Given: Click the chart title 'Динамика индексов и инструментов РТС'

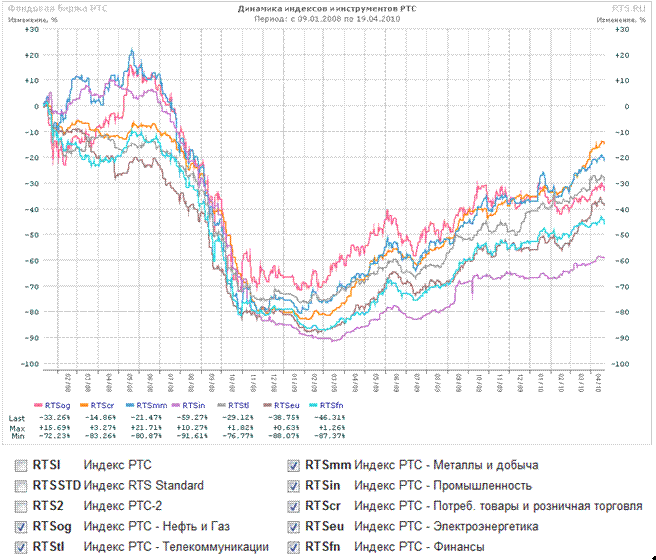Looking at the screenshot, I should click(x=327, y=9).
